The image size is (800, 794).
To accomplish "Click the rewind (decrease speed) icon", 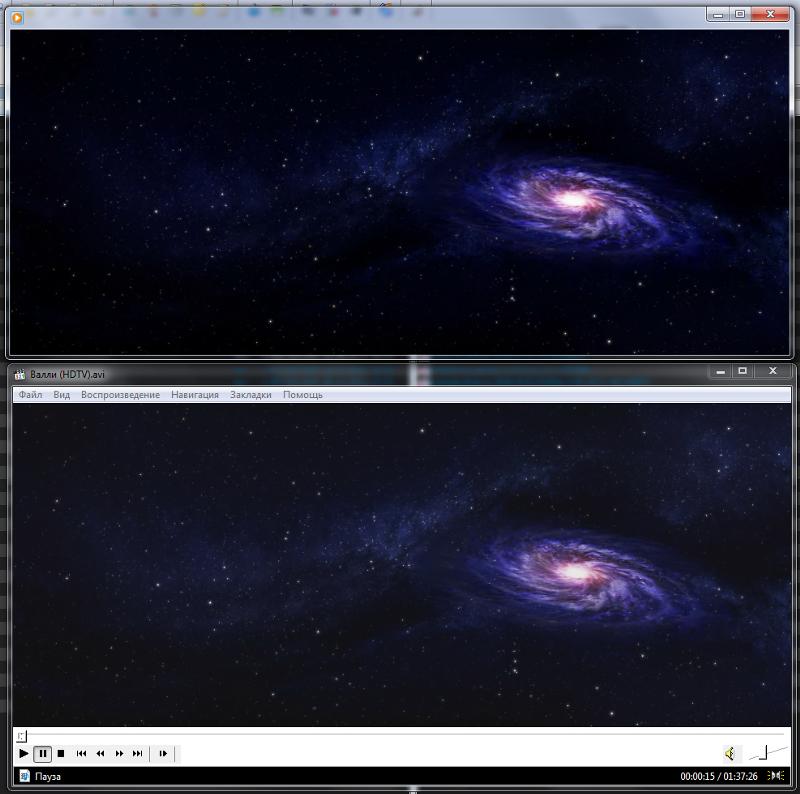I will point(100,754).
